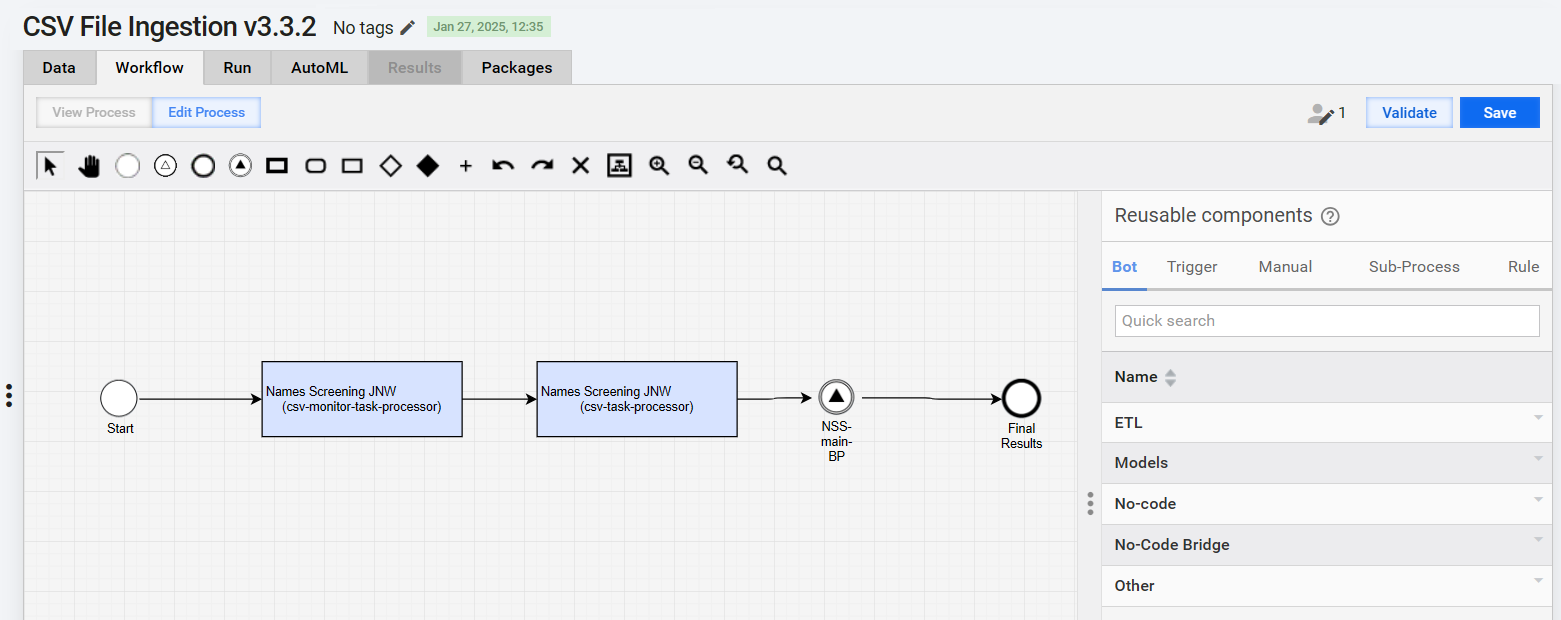The image size is (1561, 620).
Task: Switch to Sub-Process components tab
Action: tap(1414, 267)
